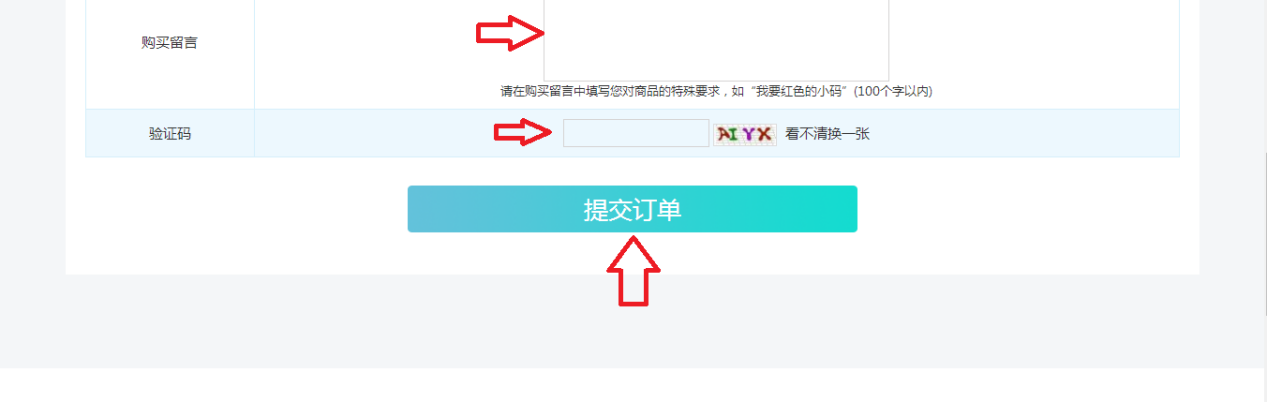Focus the 购买留言 message text area
Viewport: 1267px width, 402px height.
[716, 40]
